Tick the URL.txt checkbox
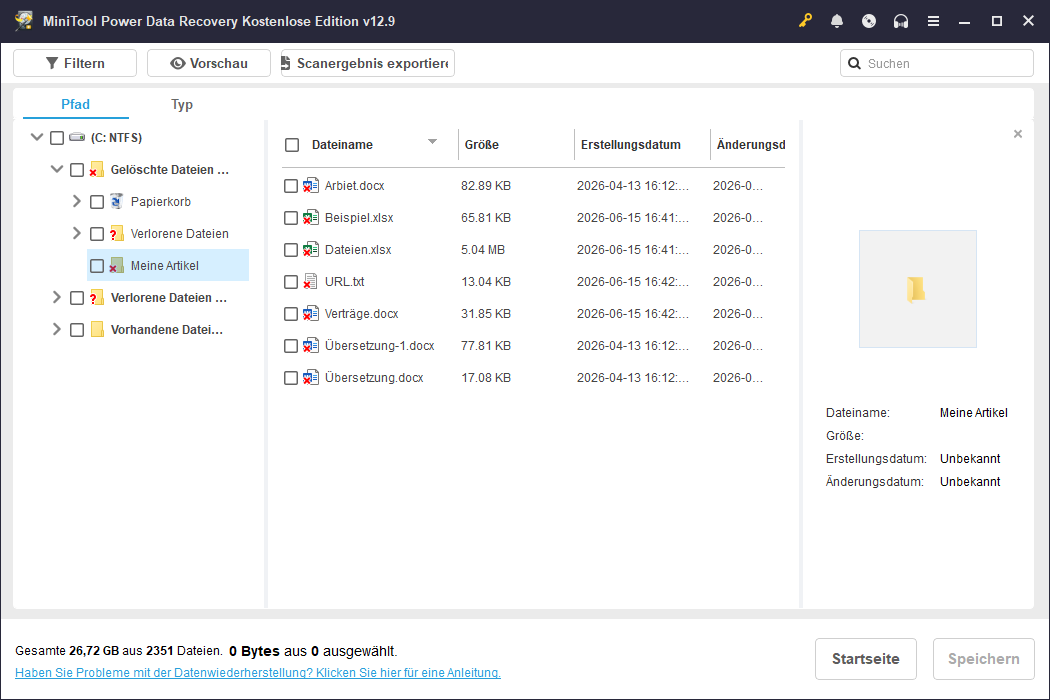Viewport: 1050px width, 700px height. coord(291,282)
